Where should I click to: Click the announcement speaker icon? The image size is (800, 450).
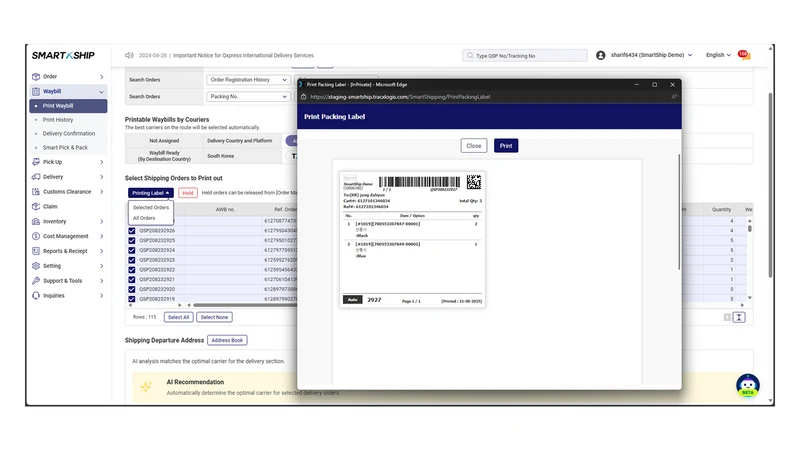point(129,55)
